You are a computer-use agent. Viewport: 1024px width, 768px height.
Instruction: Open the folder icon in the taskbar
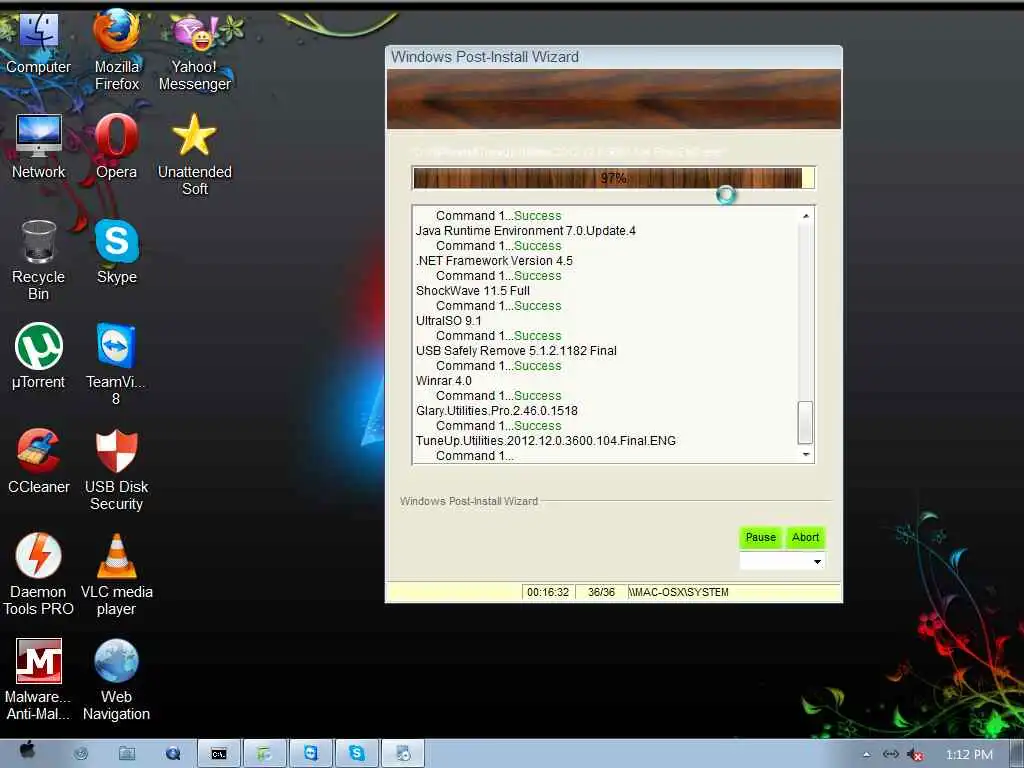click(127, 754)
